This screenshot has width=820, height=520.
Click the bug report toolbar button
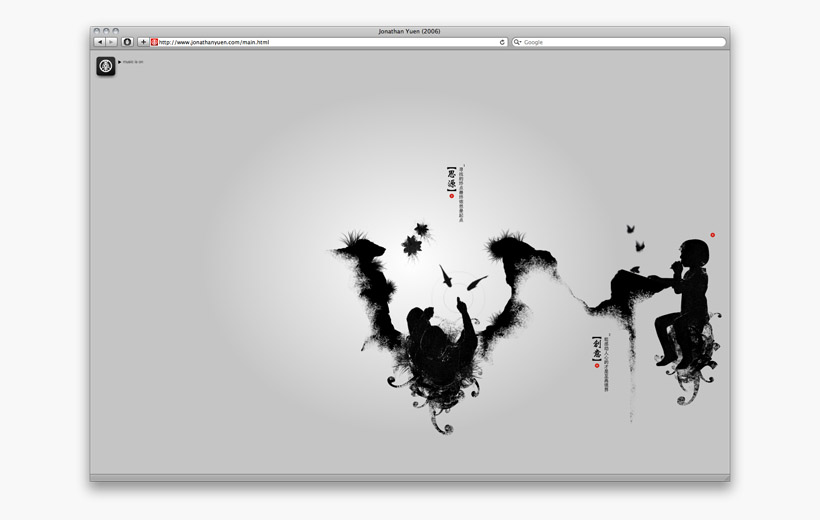point(127,42)
